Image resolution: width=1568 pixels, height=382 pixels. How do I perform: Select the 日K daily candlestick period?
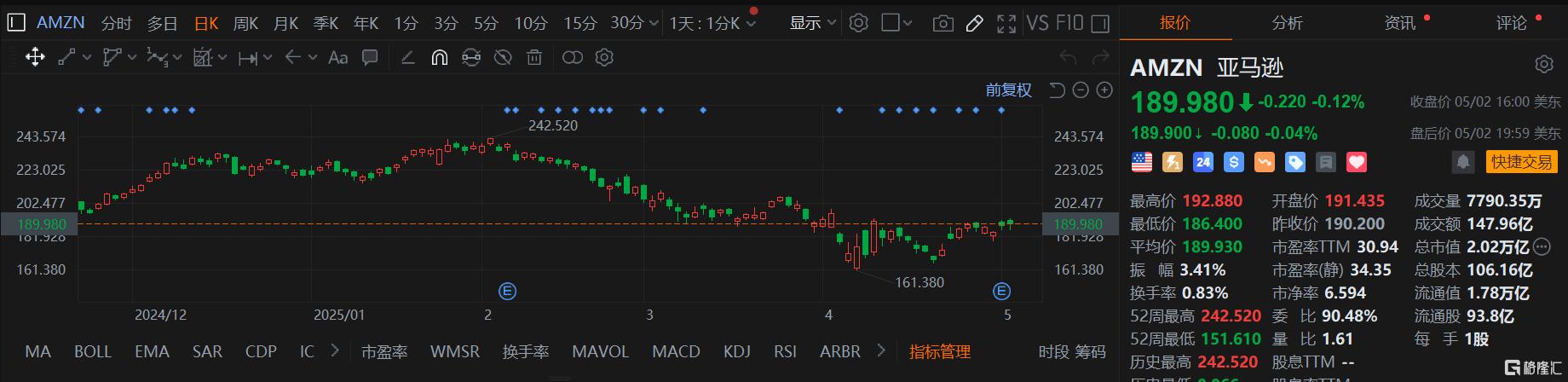[x=206, y=23]
